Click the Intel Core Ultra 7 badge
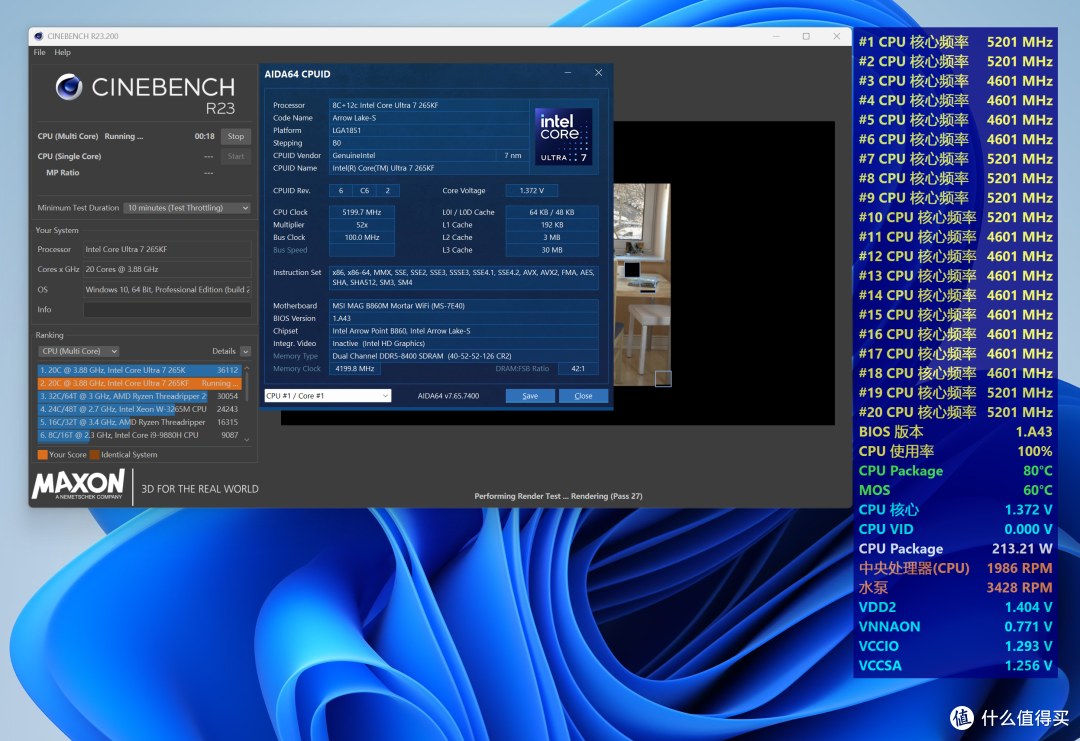Screen dimensions: 1080x741 click(563, 136)
